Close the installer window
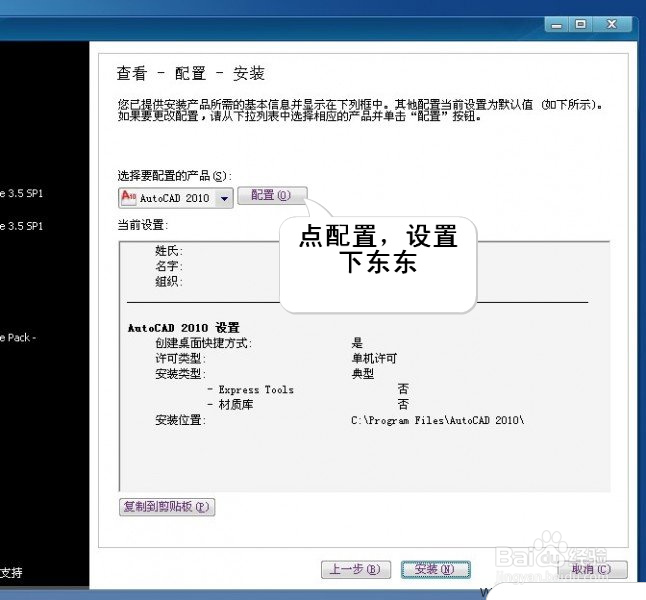 point(612,24)
